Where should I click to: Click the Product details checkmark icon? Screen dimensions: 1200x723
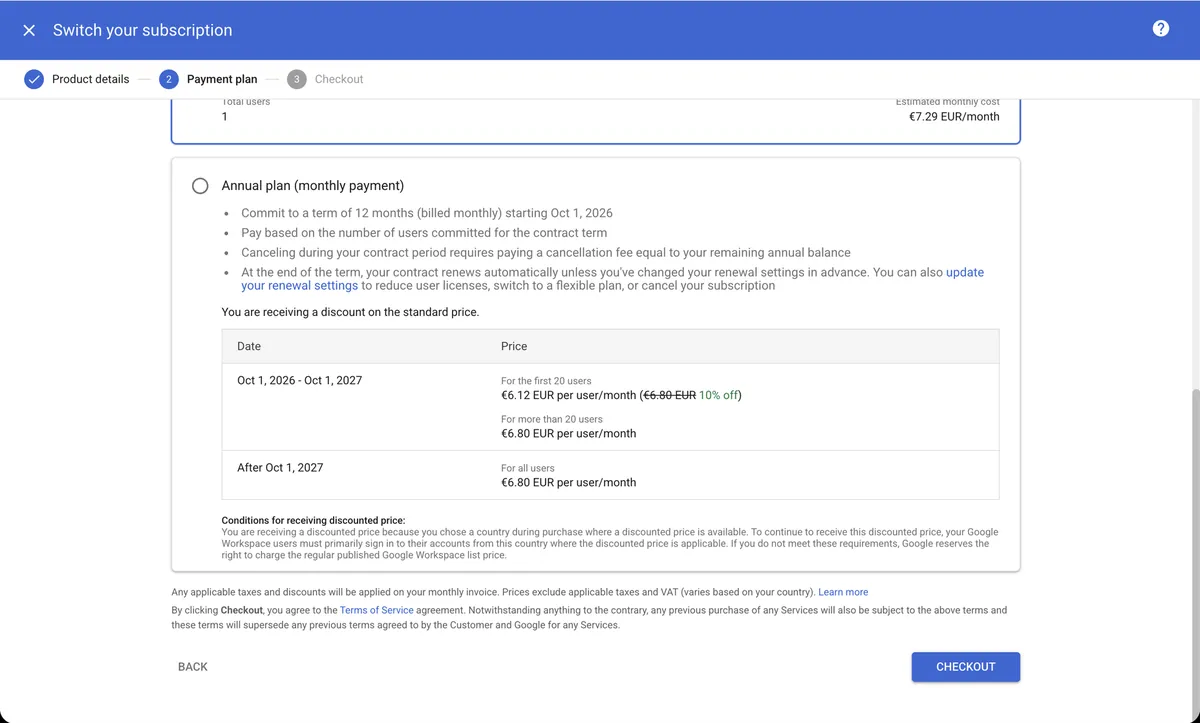pos(34,79)
